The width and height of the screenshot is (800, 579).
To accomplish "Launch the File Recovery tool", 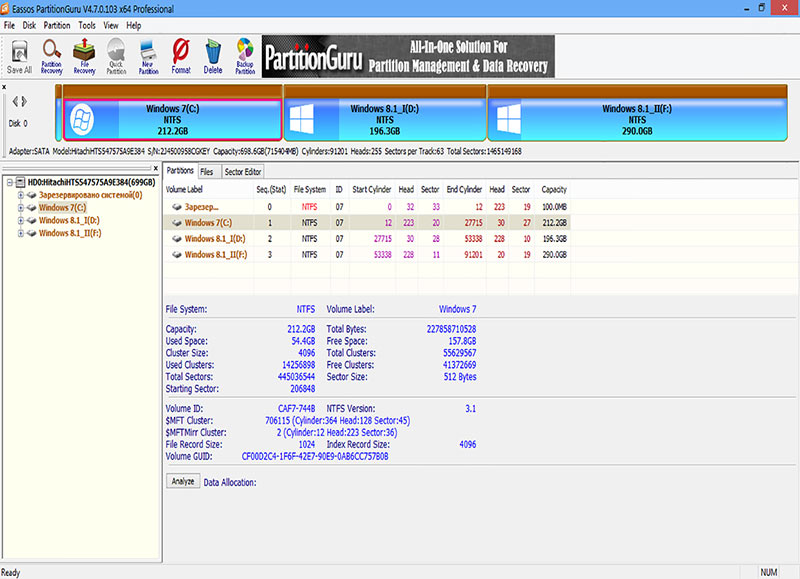I will click(84, 57).
